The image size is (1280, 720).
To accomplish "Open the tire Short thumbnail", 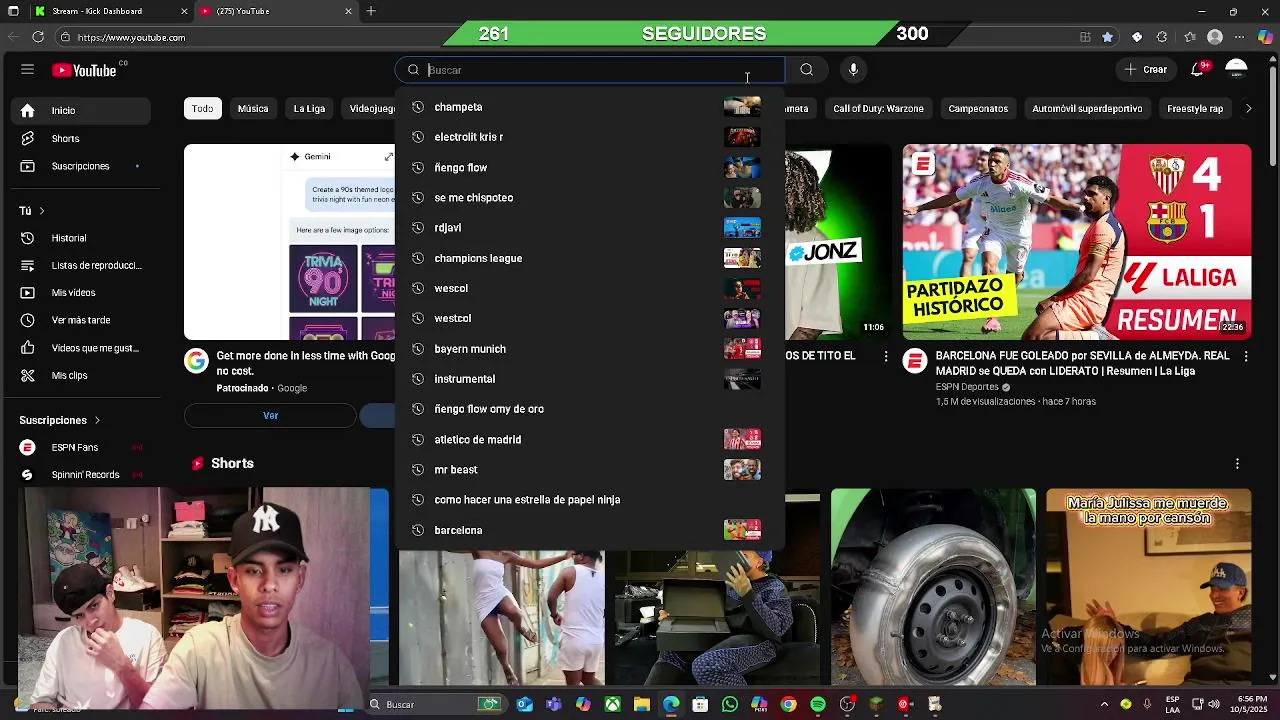I will pos(933,586).
